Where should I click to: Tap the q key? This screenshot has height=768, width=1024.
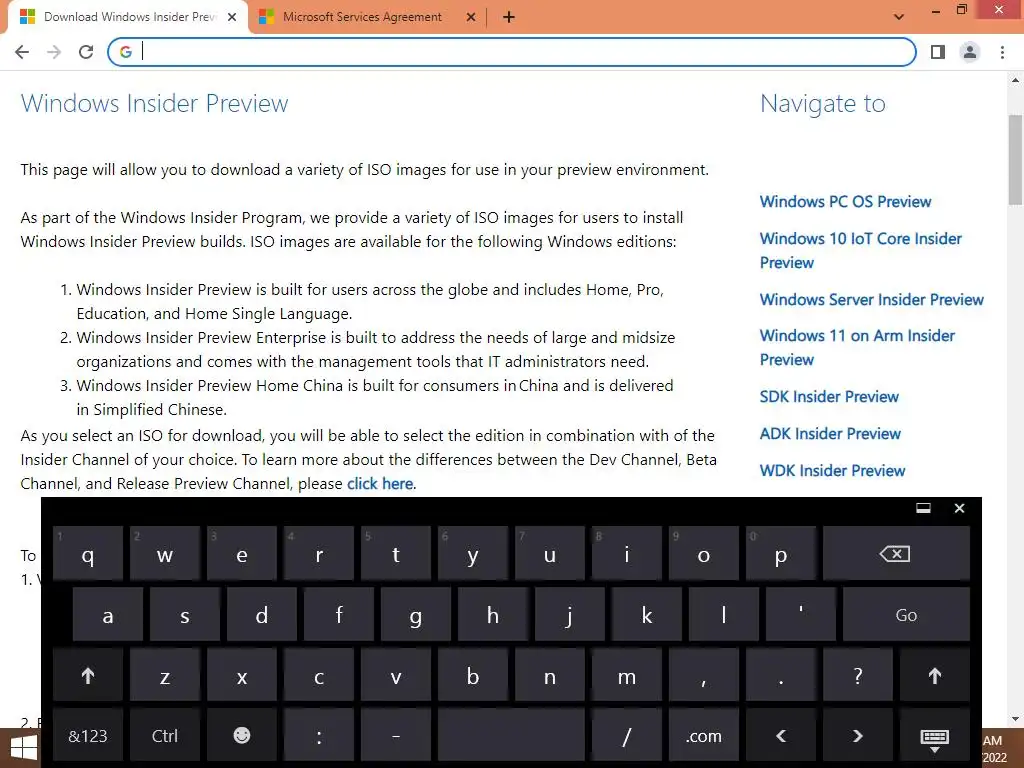pos(88,554)
